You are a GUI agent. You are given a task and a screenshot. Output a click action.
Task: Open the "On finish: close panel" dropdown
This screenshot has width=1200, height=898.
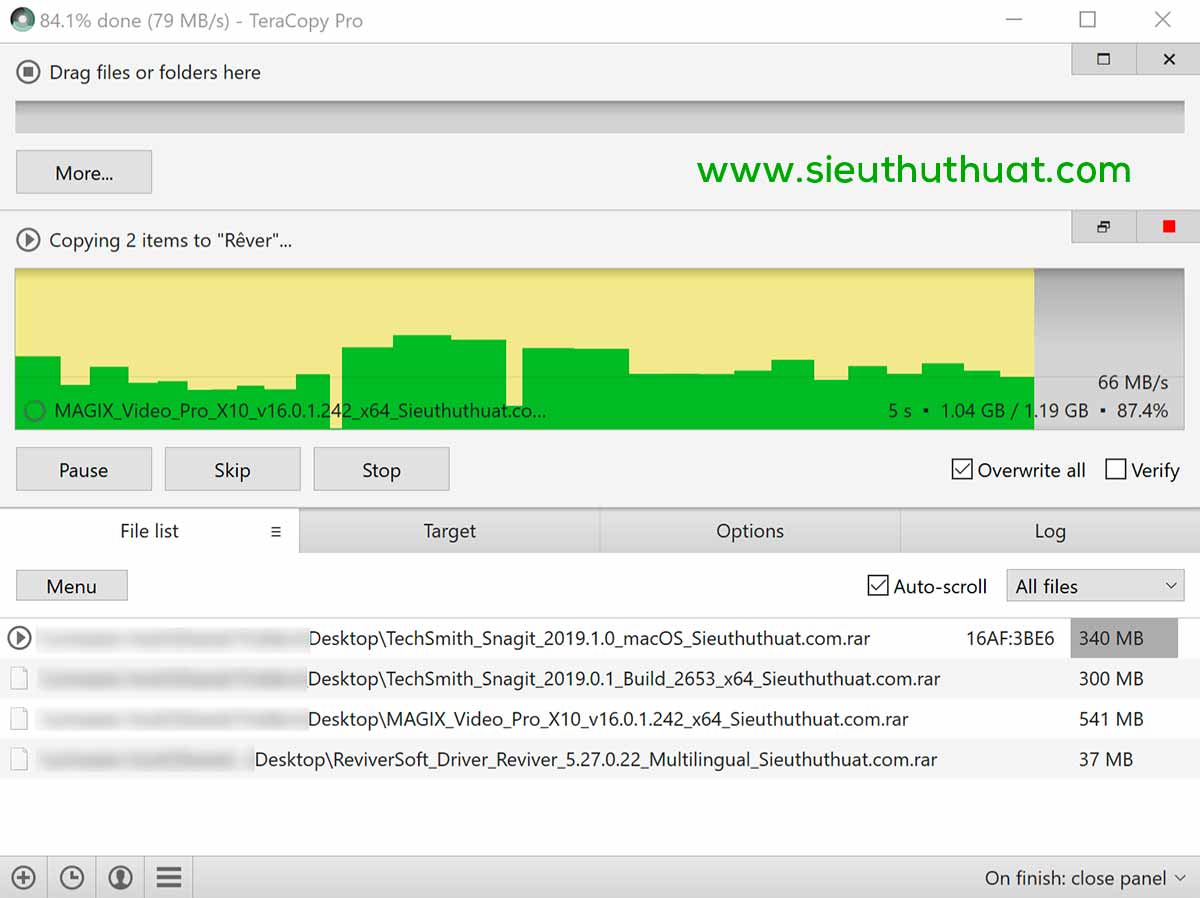pos(1085,878)
